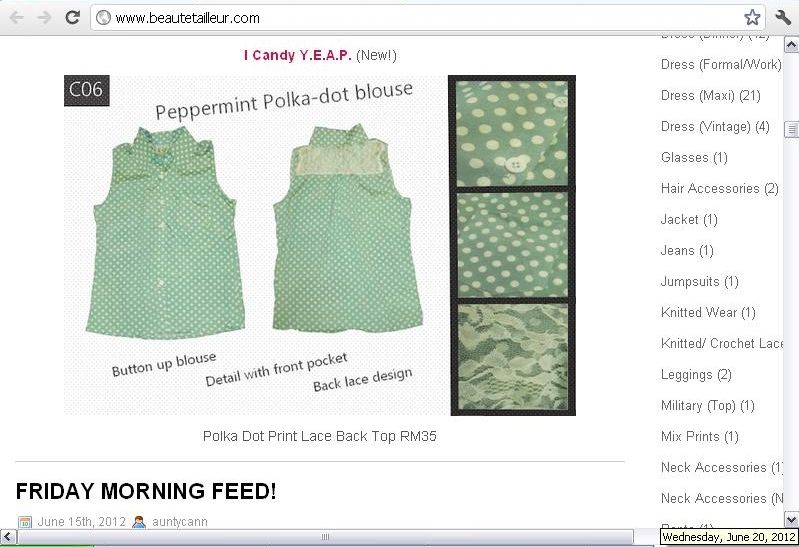Viewport: 799px width, 547px height.
Task: Open the Leggings (2) category
Action: (696, 375)
